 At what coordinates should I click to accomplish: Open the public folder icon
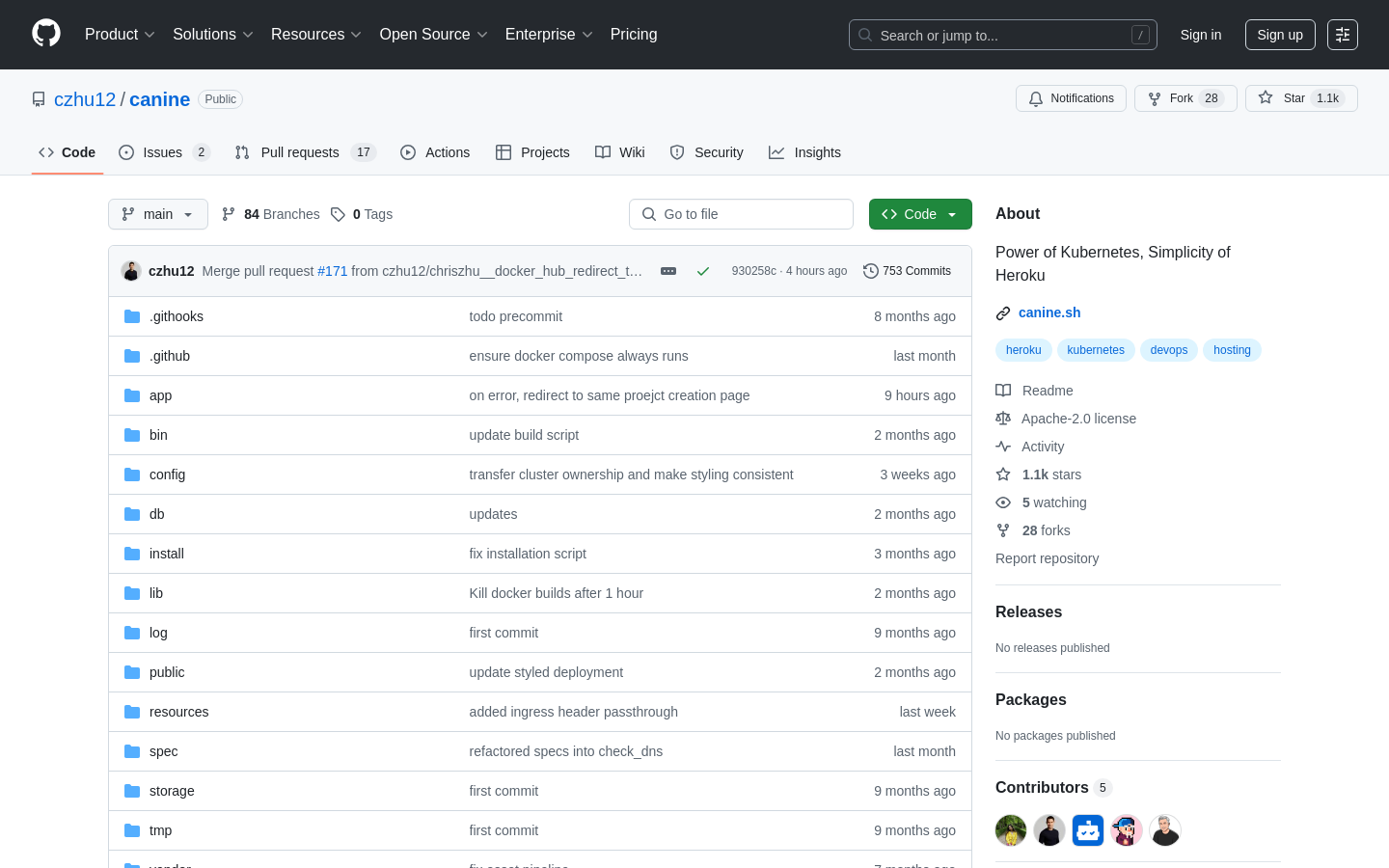(x=132, y=672)
